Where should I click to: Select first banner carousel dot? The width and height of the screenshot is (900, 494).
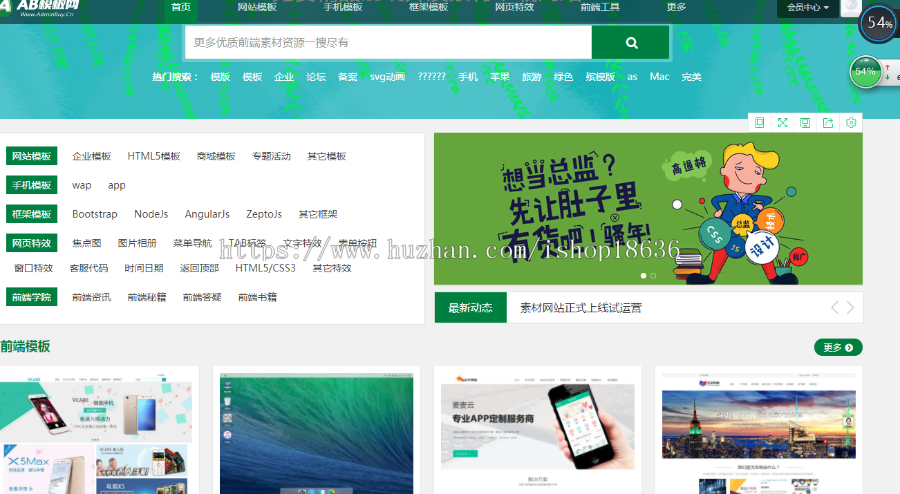[x=643, y=276]
